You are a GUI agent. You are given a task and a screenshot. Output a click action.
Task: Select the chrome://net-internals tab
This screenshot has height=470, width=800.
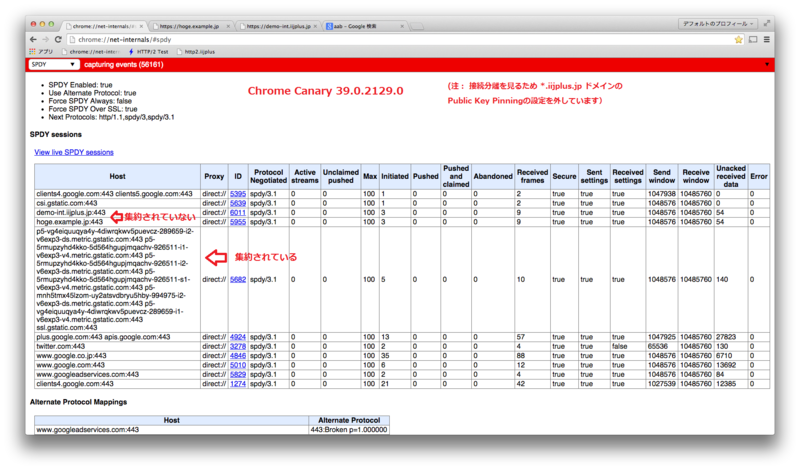[x=102, y=26]
